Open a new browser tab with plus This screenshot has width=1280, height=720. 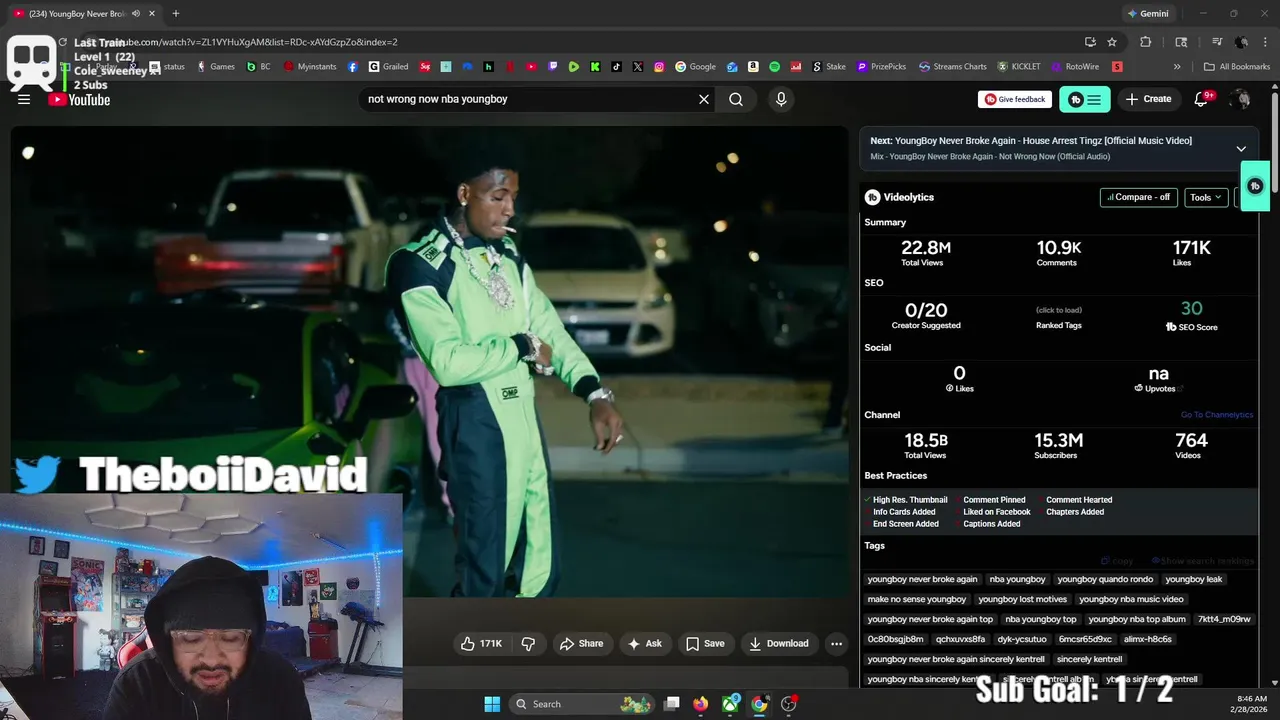[175, 13]
